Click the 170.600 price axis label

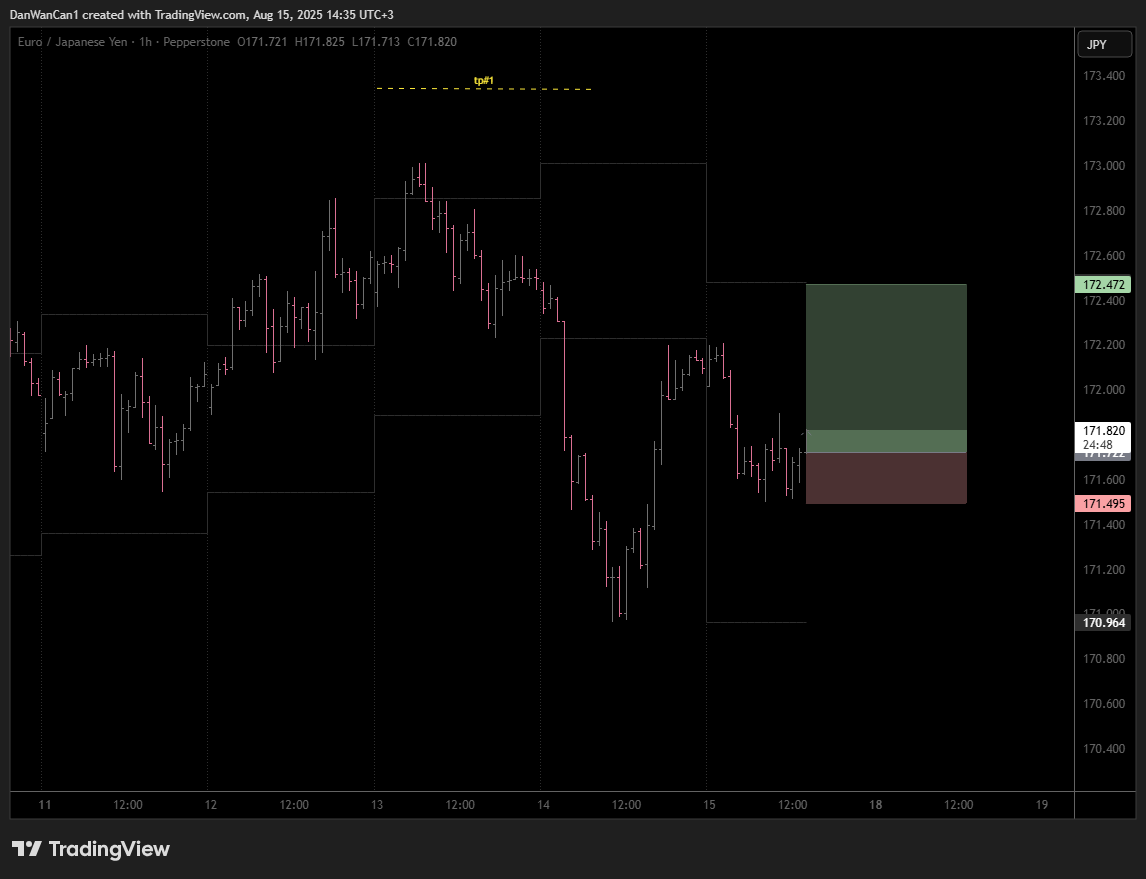tap(1104, 704)
